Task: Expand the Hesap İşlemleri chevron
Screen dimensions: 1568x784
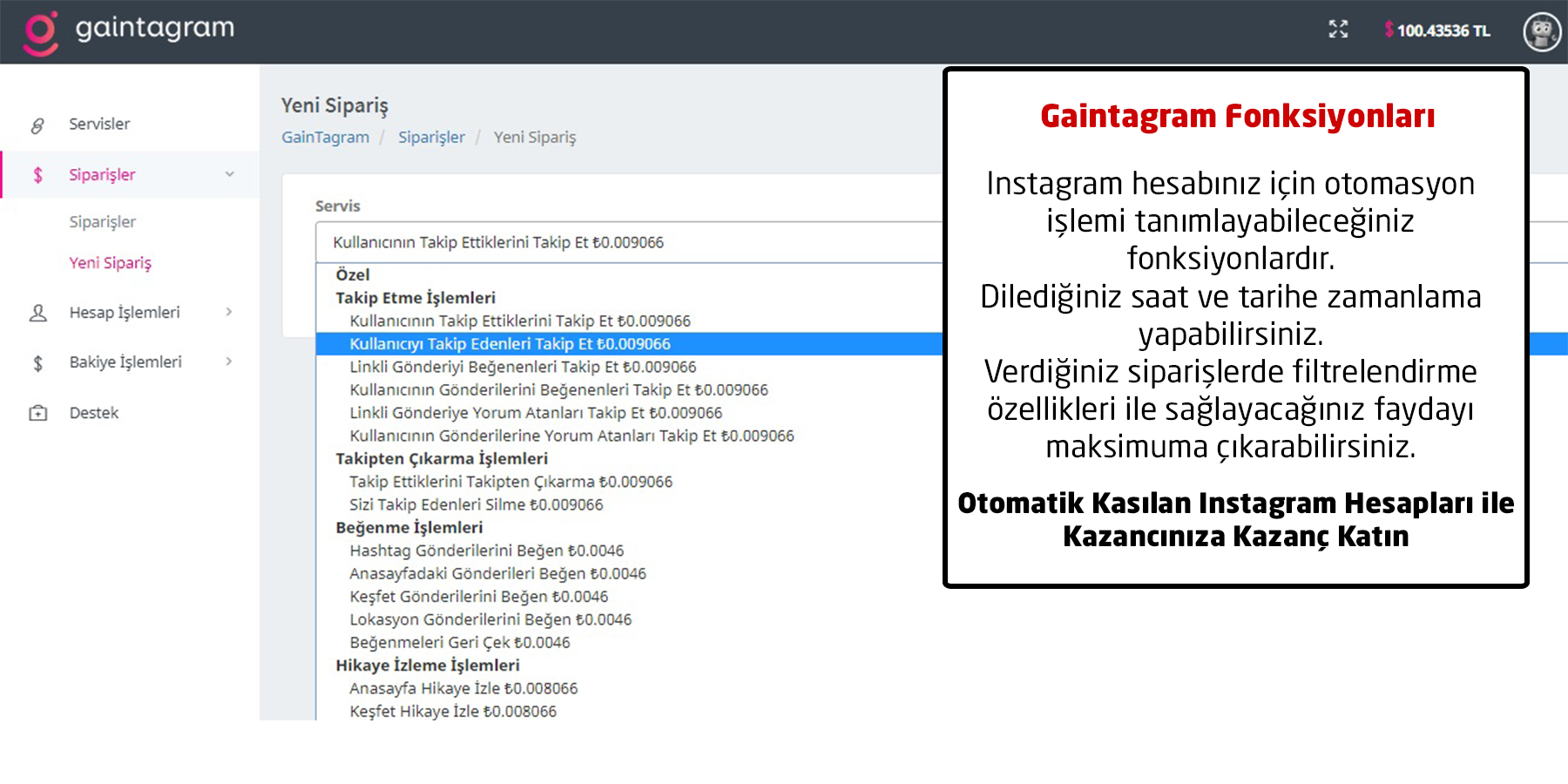Action: [229, 312]
